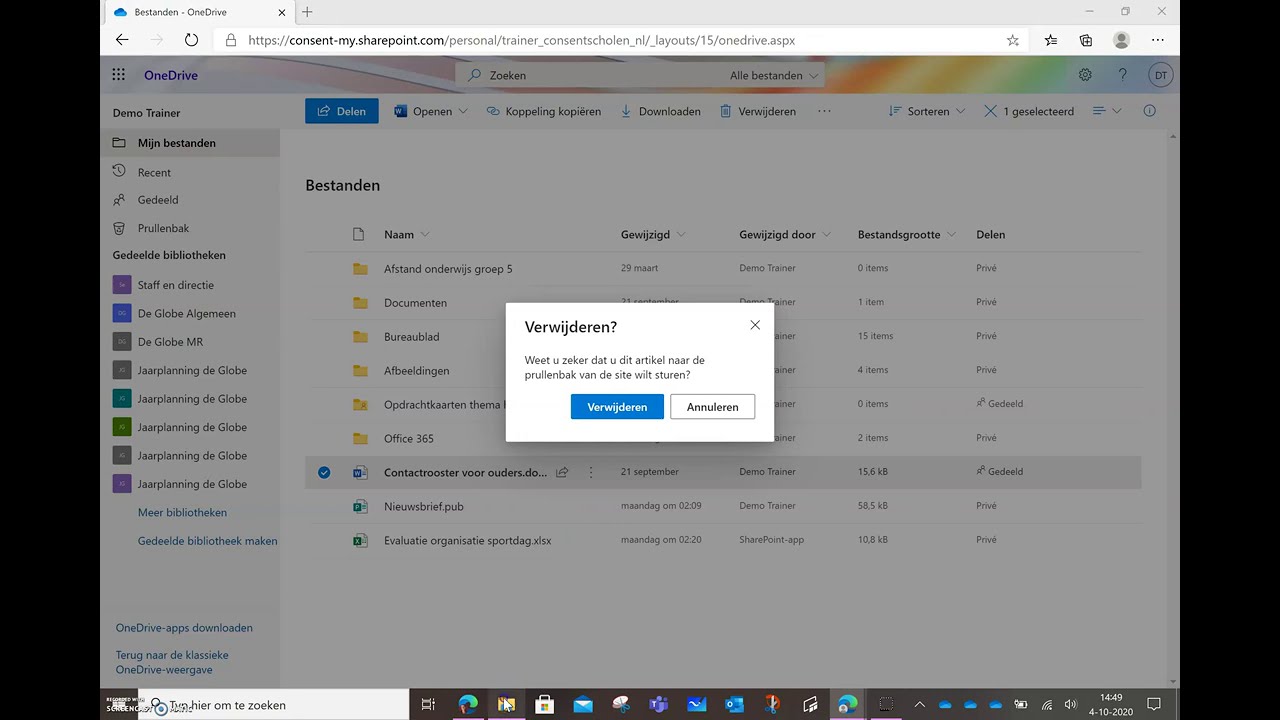Open Nieuwsbrief.pub file
Image resolution: width=1280 pixels, height=720 pixels.
(424, 506)
